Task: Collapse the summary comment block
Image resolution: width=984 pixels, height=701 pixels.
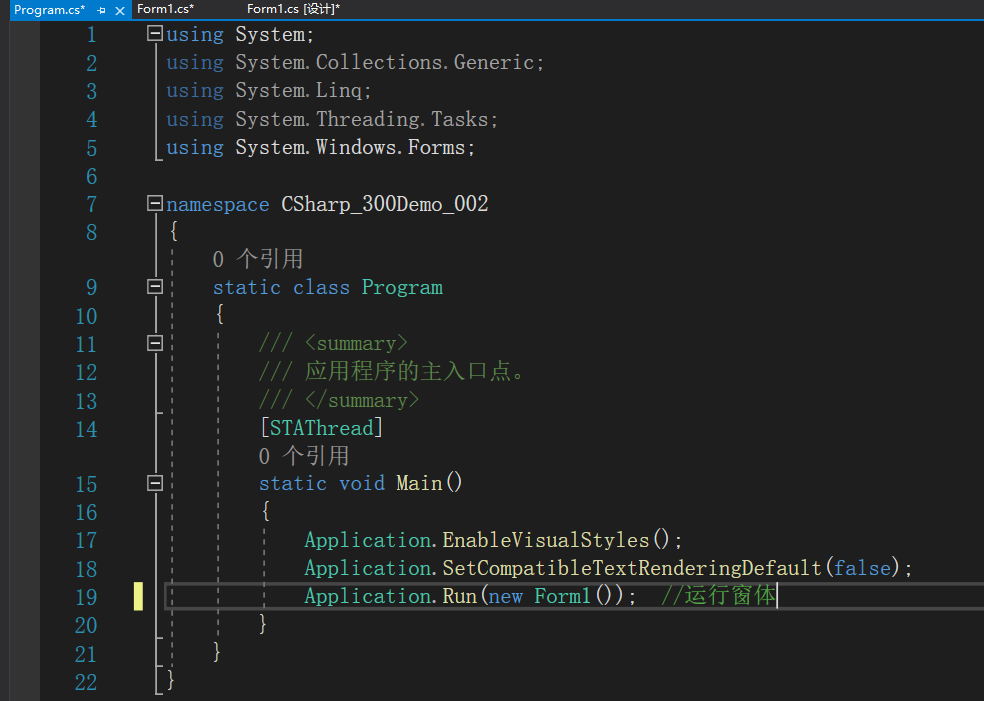Action: [154, 343]
